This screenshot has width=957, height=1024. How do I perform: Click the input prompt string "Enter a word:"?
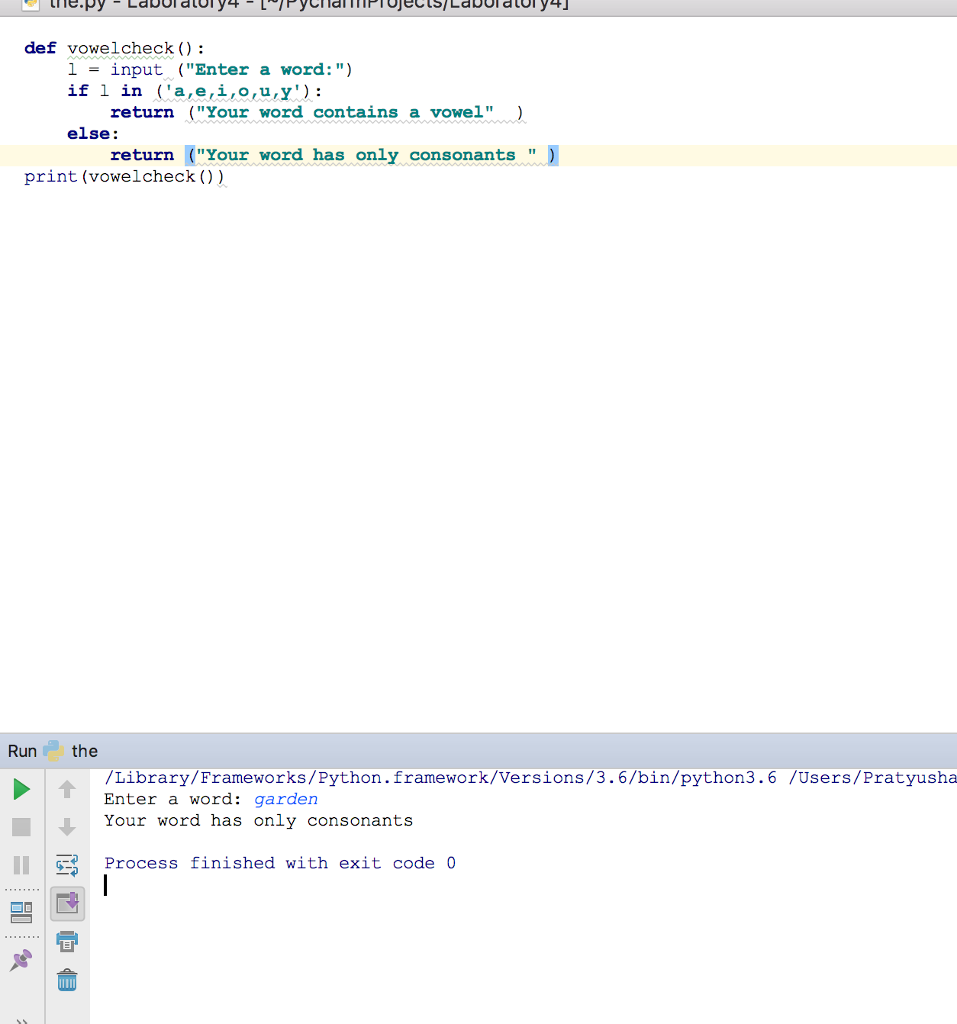pos(265,70)
